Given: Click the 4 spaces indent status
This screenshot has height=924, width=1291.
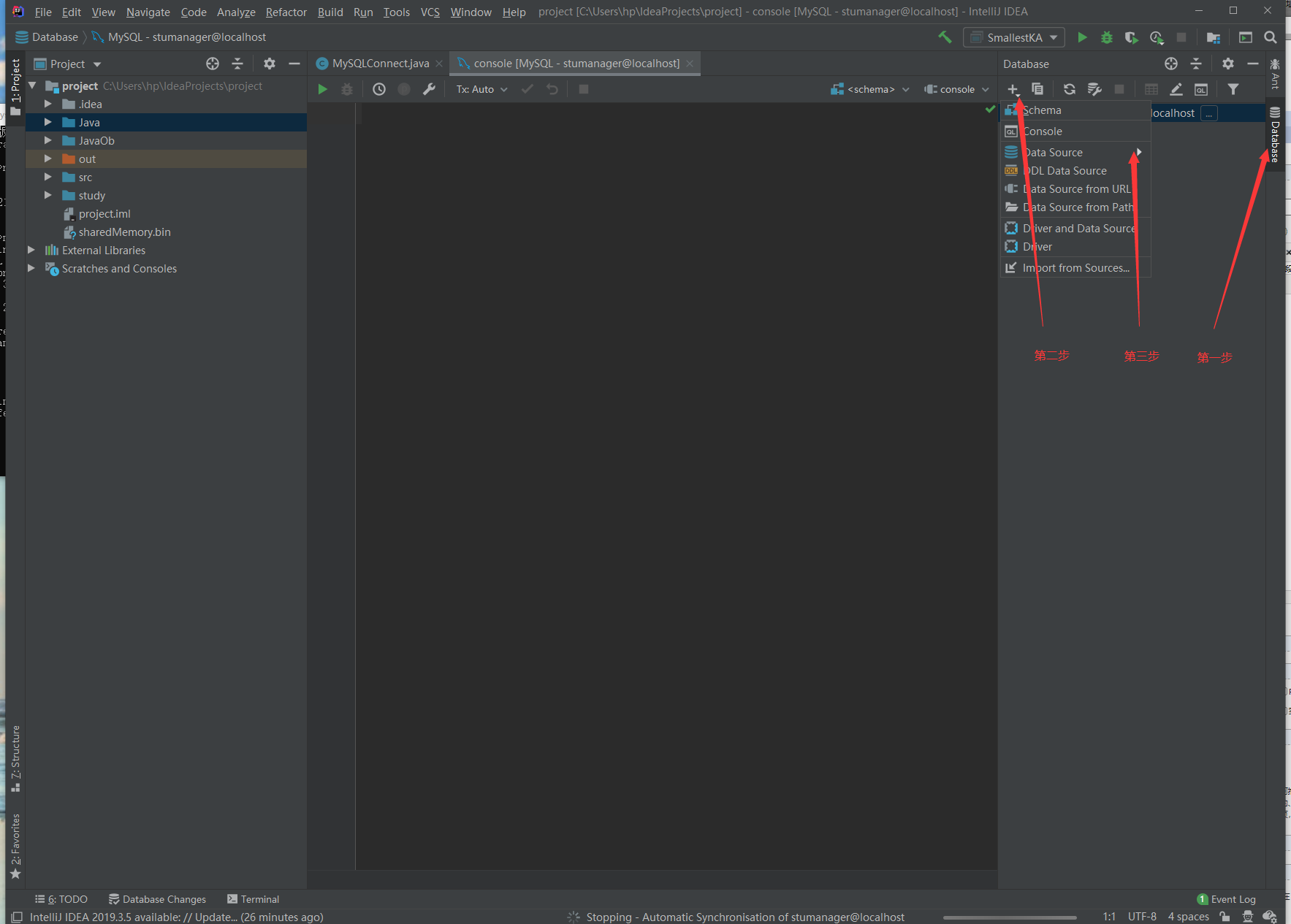Looking at the screenshot, I should pos(1188,917).
